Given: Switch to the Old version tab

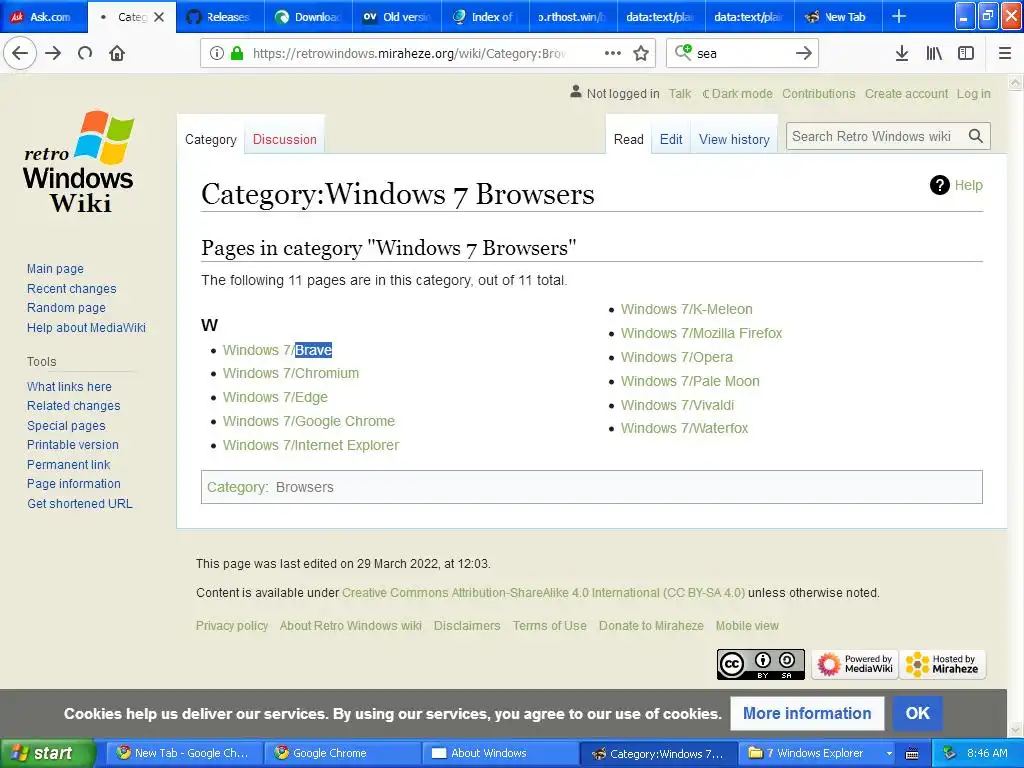Looking at the screenshot, I should [397, 17].
